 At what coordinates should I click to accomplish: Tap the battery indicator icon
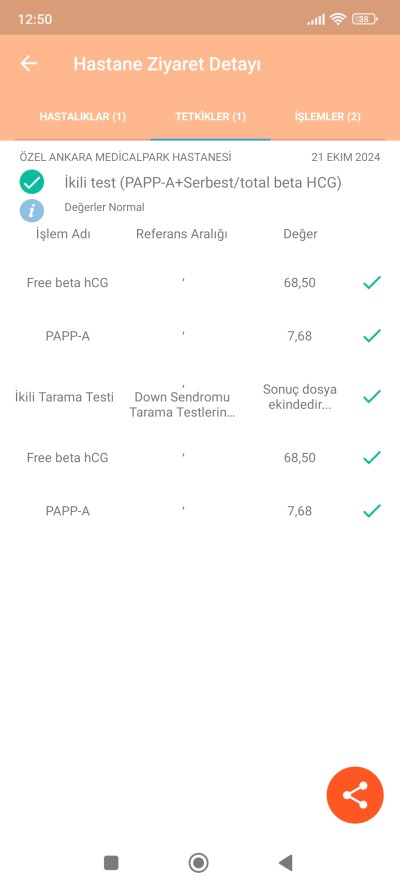(364, 19)
